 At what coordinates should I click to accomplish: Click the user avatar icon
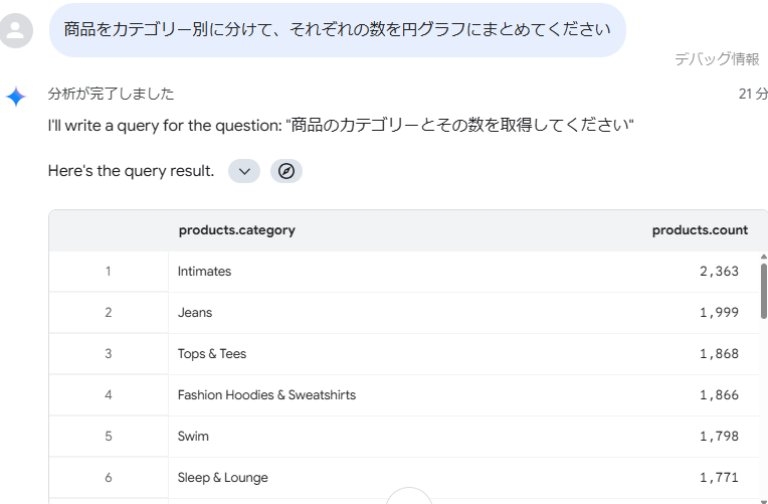17,31
